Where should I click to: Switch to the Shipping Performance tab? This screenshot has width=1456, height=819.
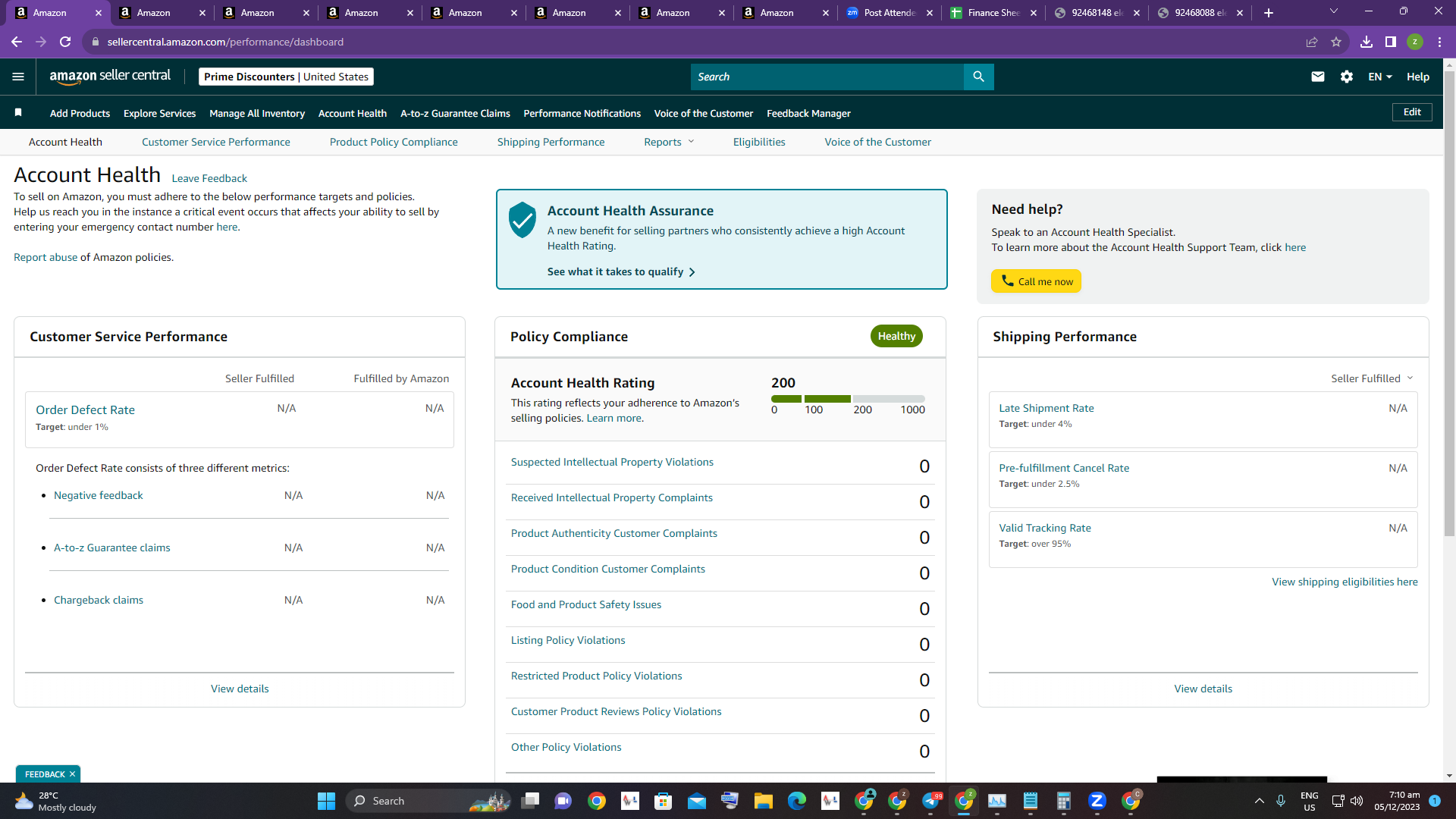tap(551, 142)
